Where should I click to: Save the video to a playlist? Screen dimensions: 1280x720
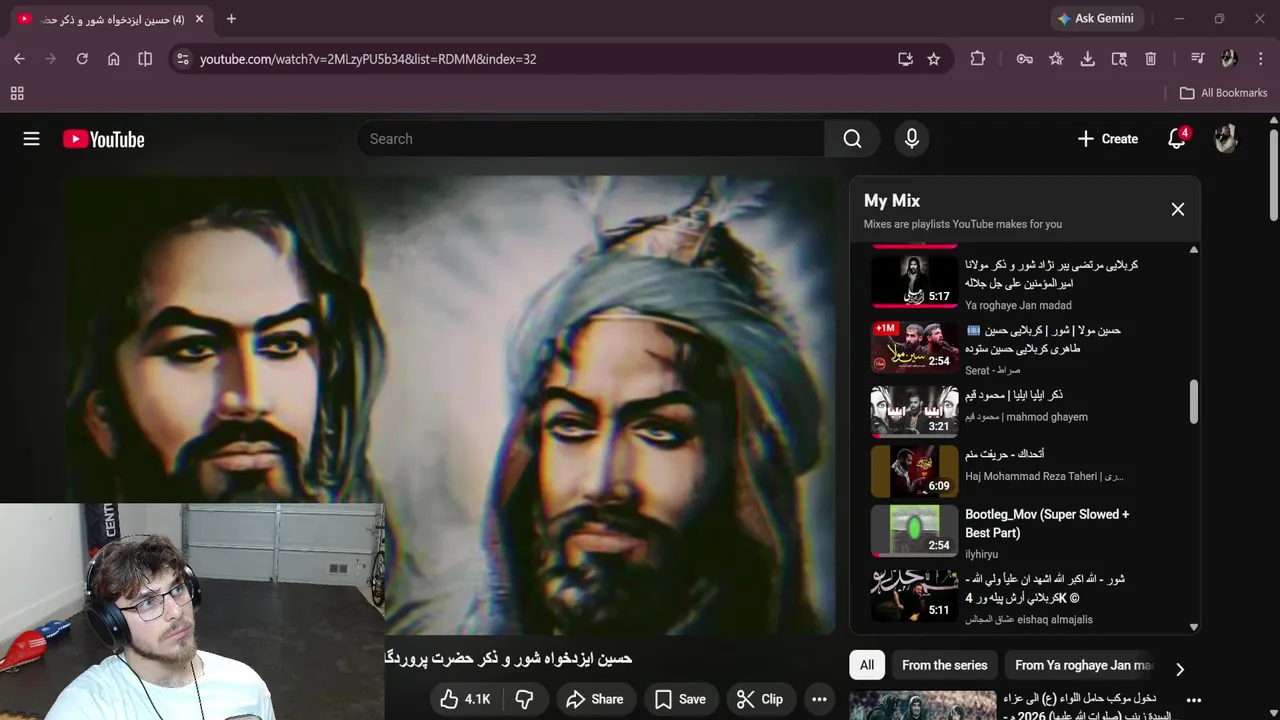point(680,699)
